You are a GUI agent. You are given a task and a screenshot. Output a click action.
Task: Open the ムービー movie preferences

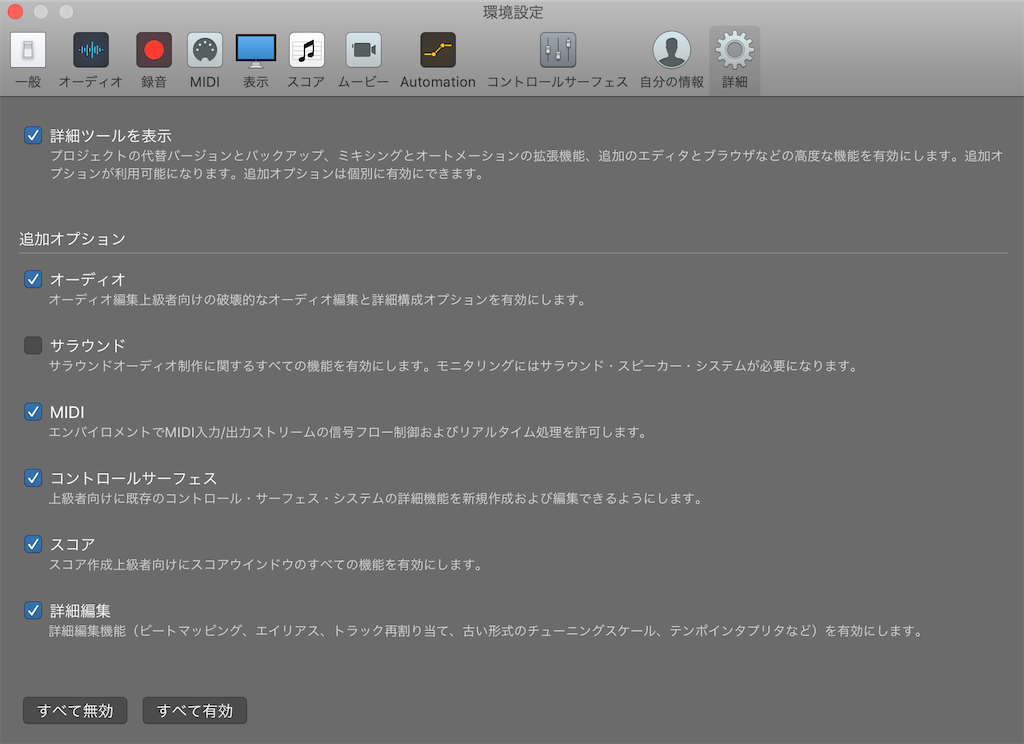pyautogui.click(x=362, y=58)
